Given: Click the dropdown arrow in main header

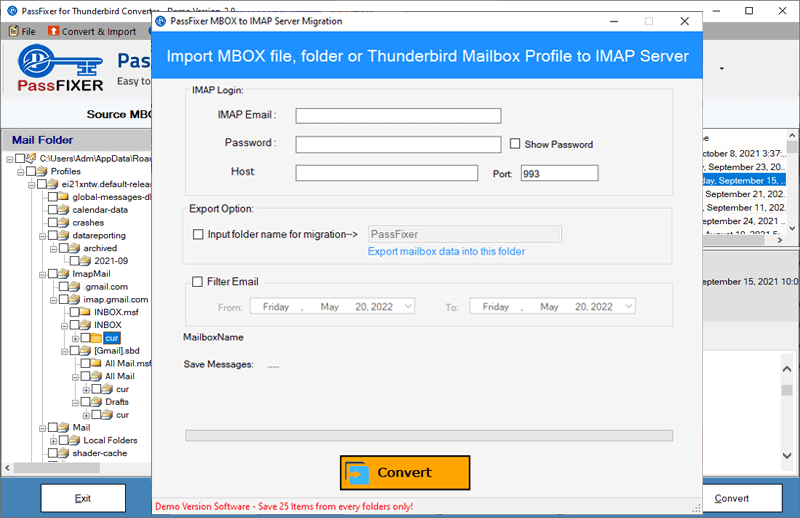Looking at the screenshot, I should click(721, 68).
